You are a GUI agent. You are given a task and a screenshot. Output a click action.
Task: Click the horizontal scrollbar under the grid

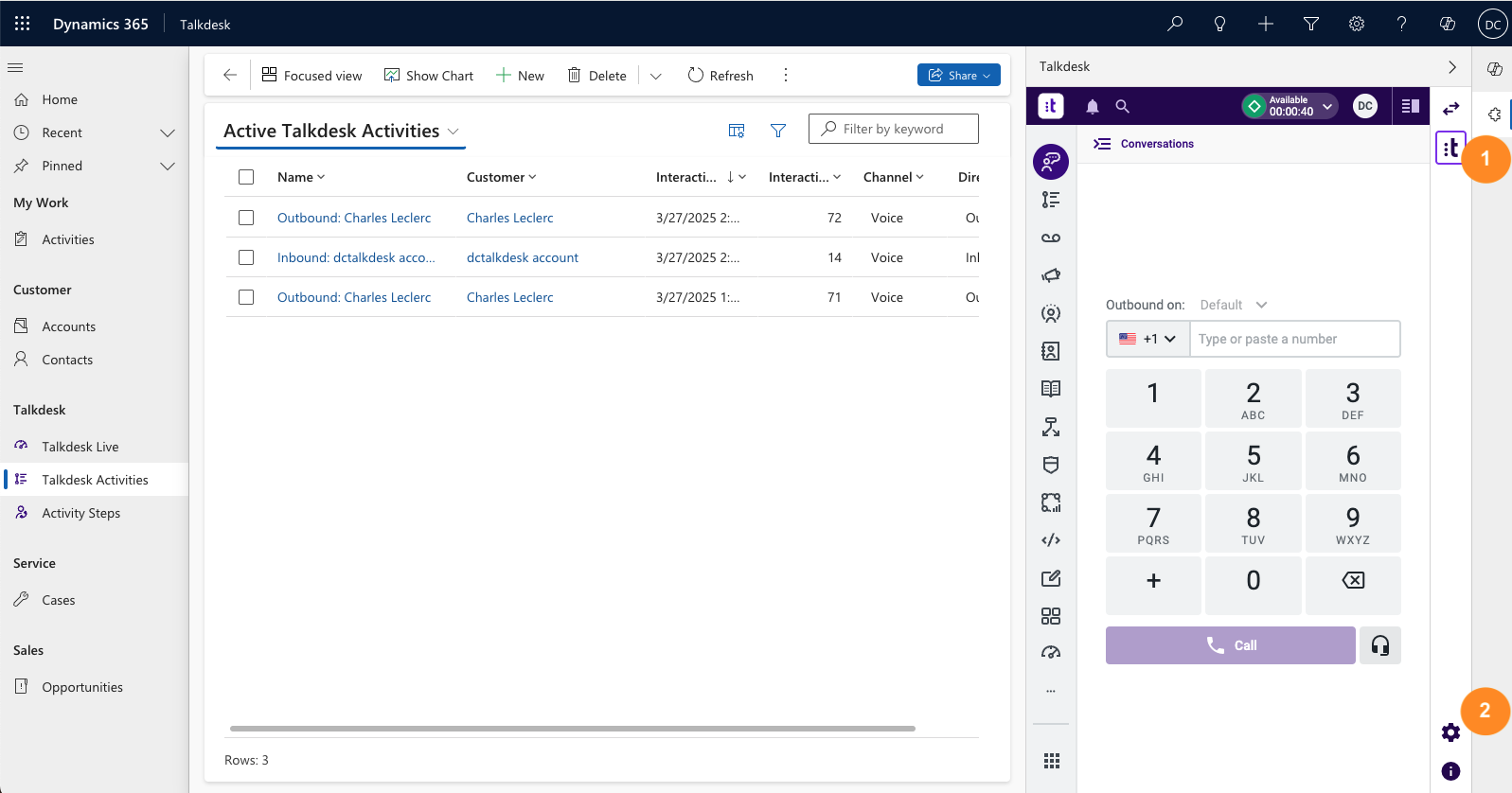tap(573, 729)
